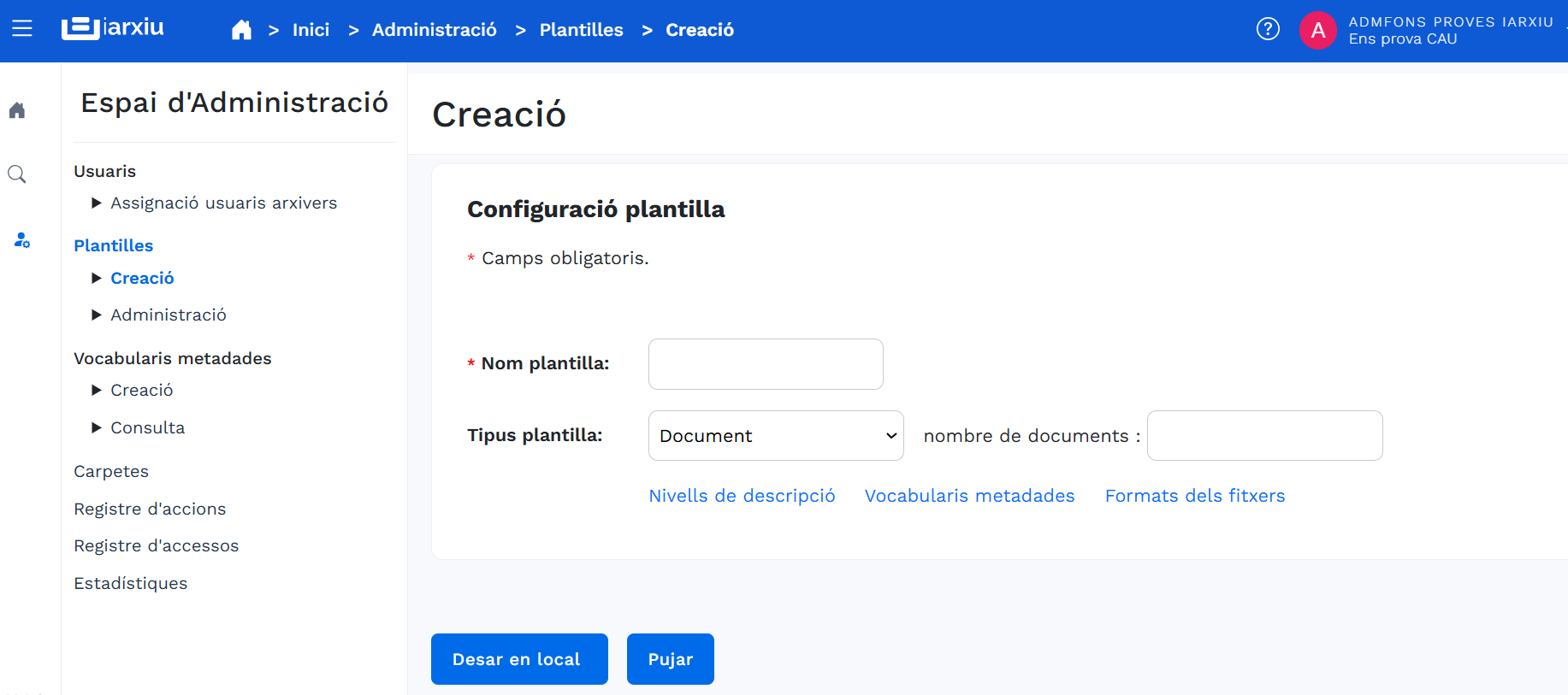
Task: Open the help question mark icon
Action: [x=1268, y=29]
